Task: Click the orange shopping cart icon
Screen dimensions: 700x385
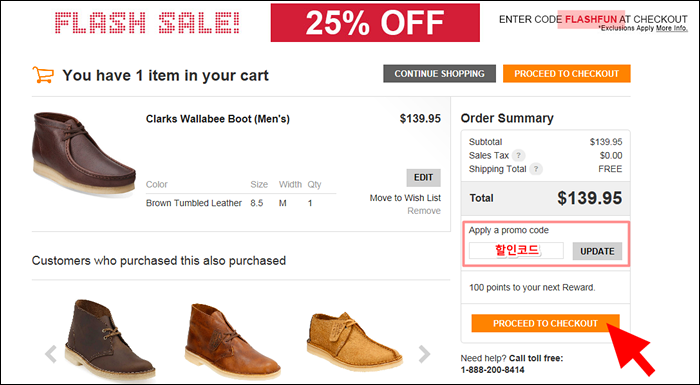Action: (43, 75)
